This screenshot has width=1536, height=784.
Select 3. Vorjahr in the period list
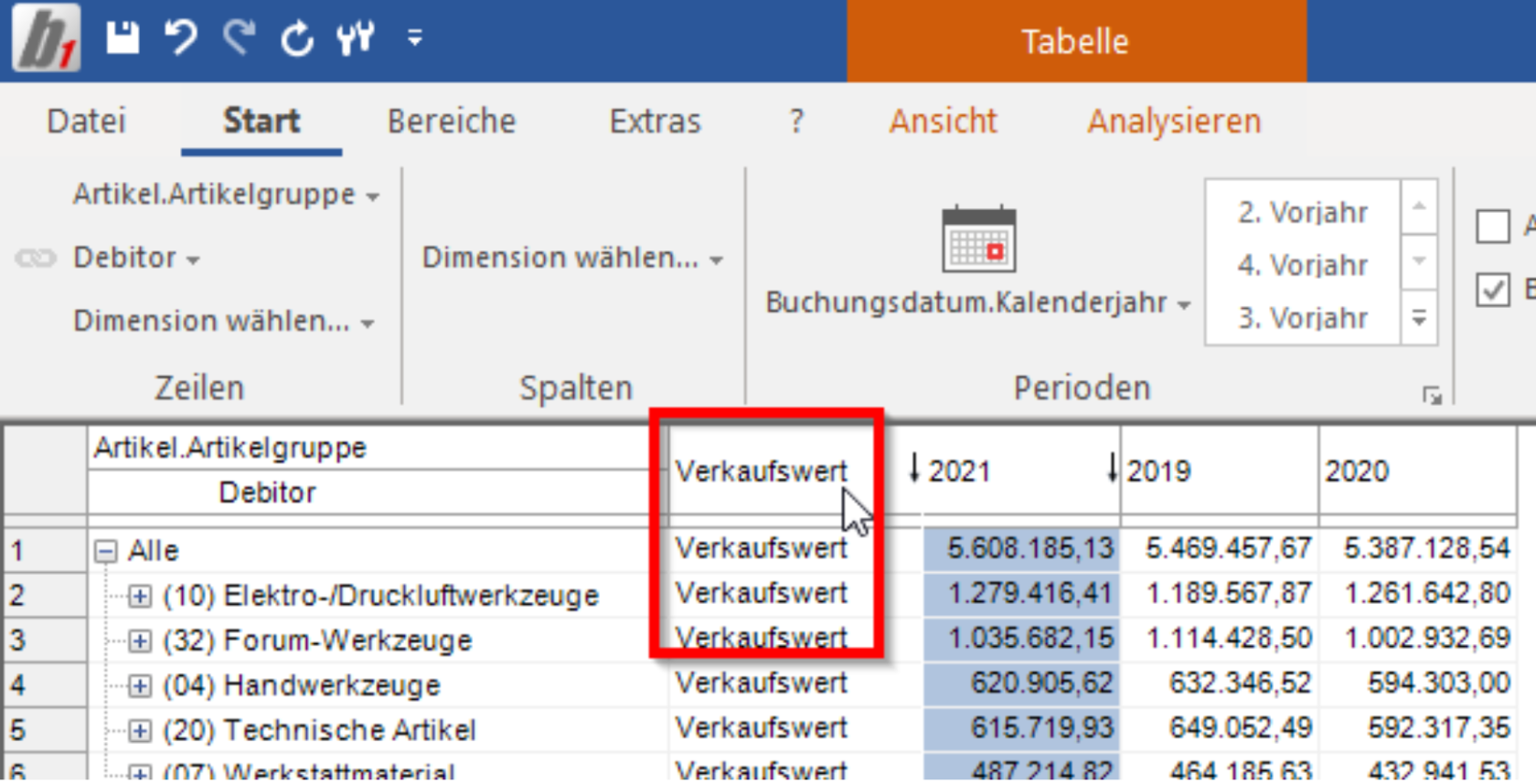point(1303,319)
